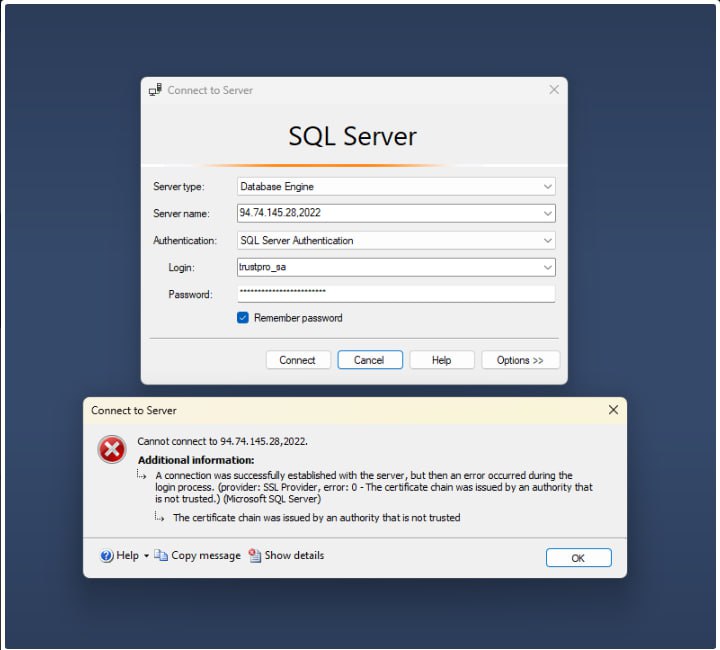Image resolution: width=720 pixels, height=650 pixels.
Task: Click the "Remember password" label
Action: point(298,318)
